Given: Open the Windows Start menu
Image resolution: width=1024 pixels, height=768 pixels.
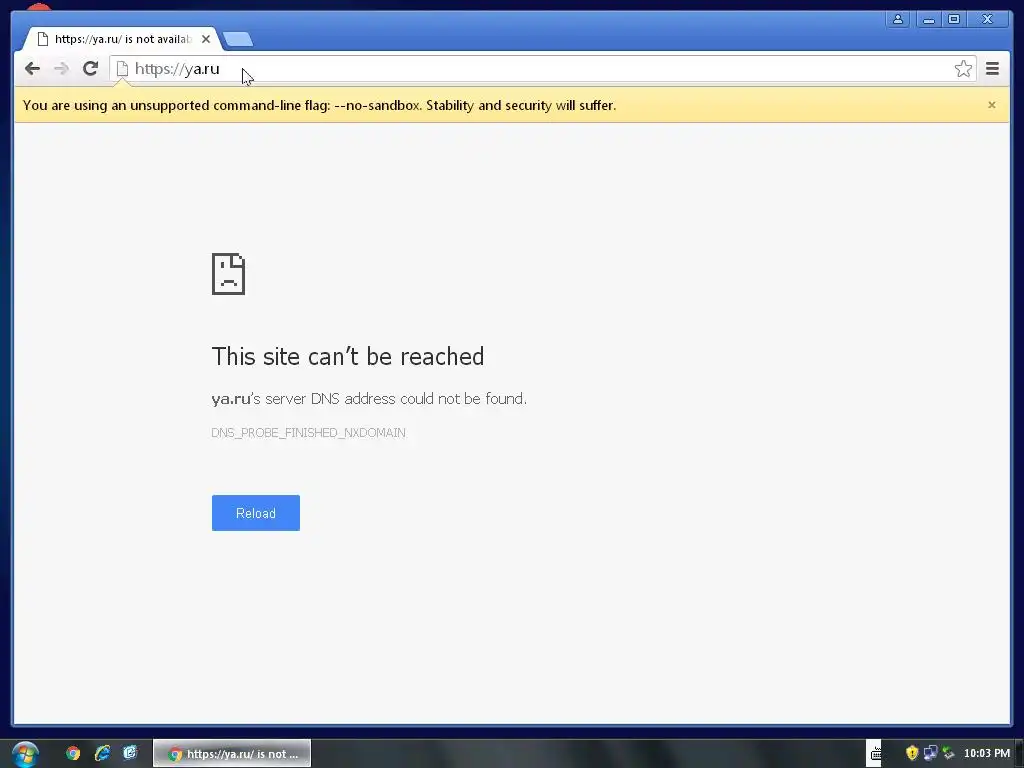Looking at the screenshot, I should pyautogui.click(x=25, y=754).
